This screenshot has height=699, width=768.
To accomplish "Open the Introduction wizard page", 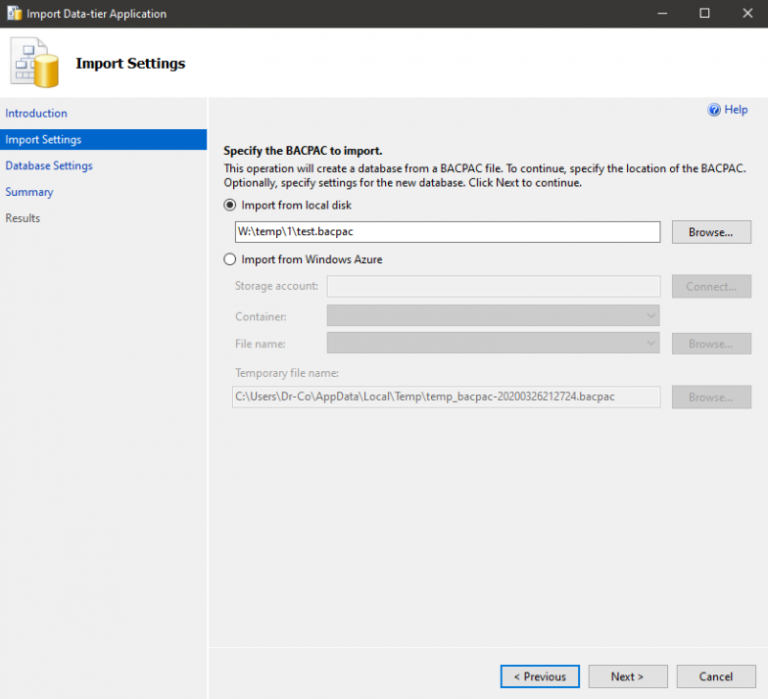I will pyautogui.click(x=36, y=114).
